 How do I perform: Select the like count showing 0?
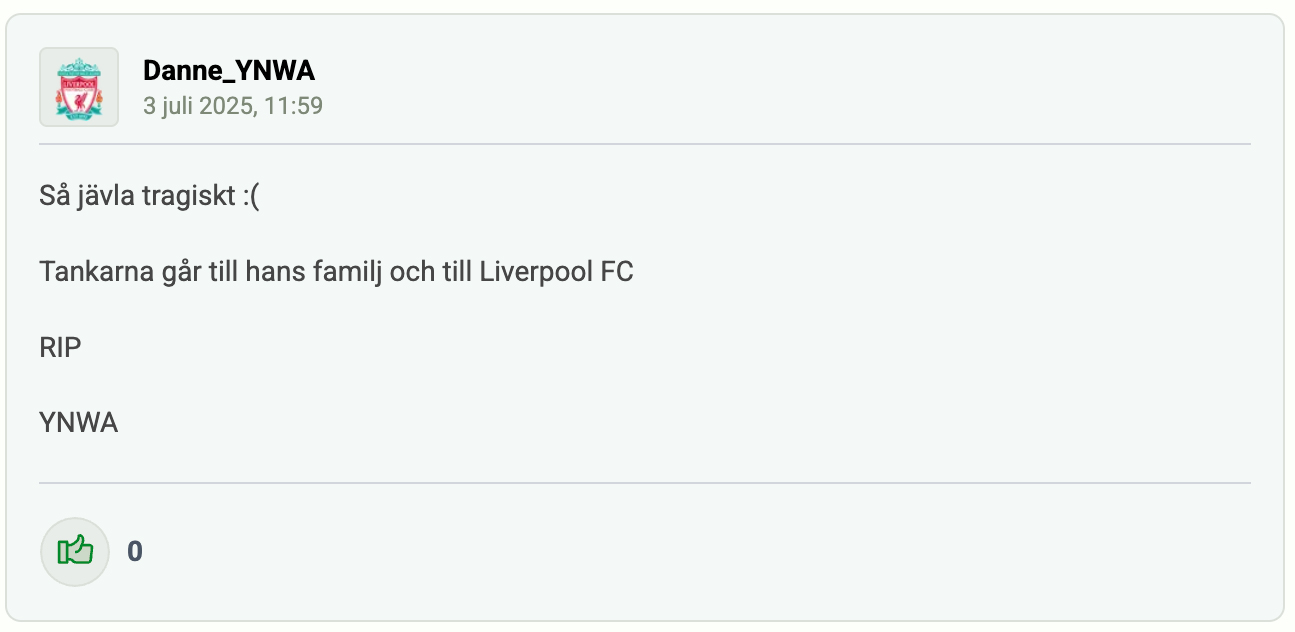[x=135, y=552]
